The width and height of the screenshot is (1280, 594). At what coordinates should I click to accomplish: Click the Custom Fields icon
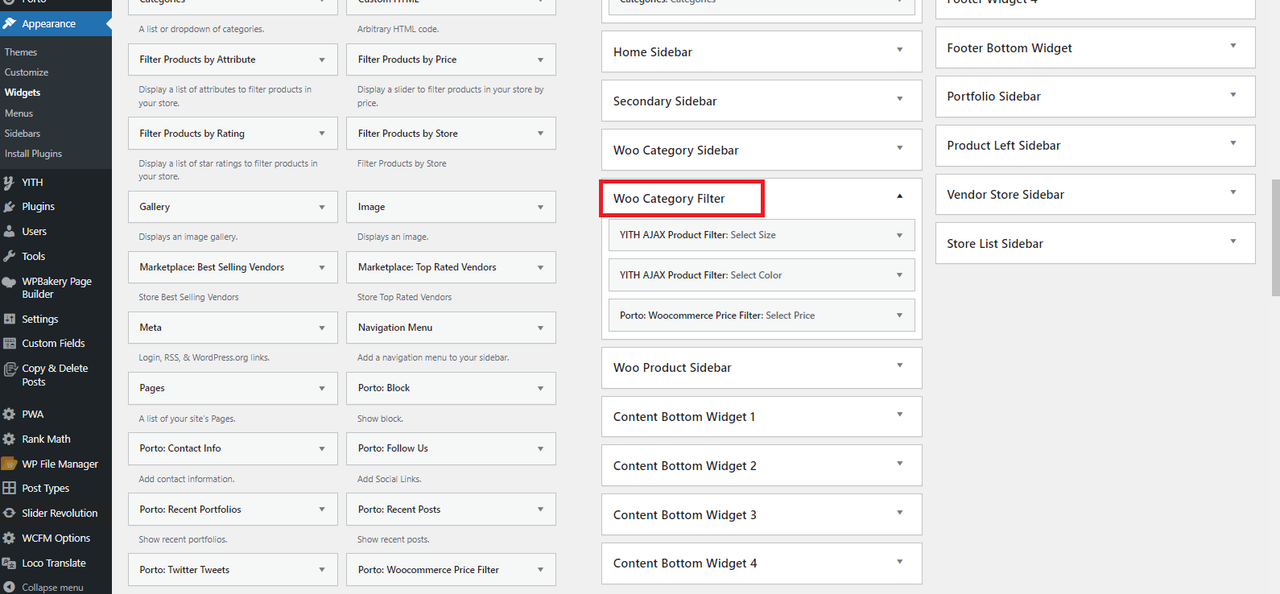pos(10,343)
